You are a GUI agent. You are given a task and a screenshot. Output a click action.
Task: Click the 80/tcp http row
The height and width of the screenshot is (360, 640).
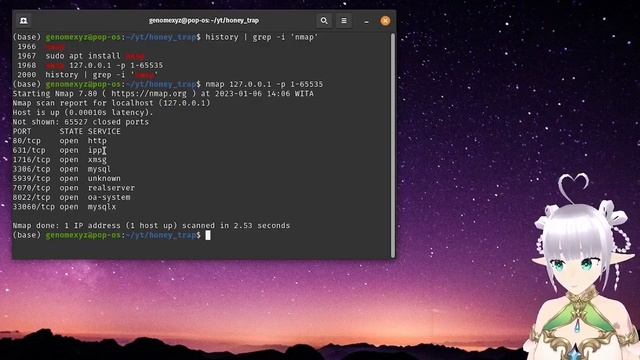(60, 140)
